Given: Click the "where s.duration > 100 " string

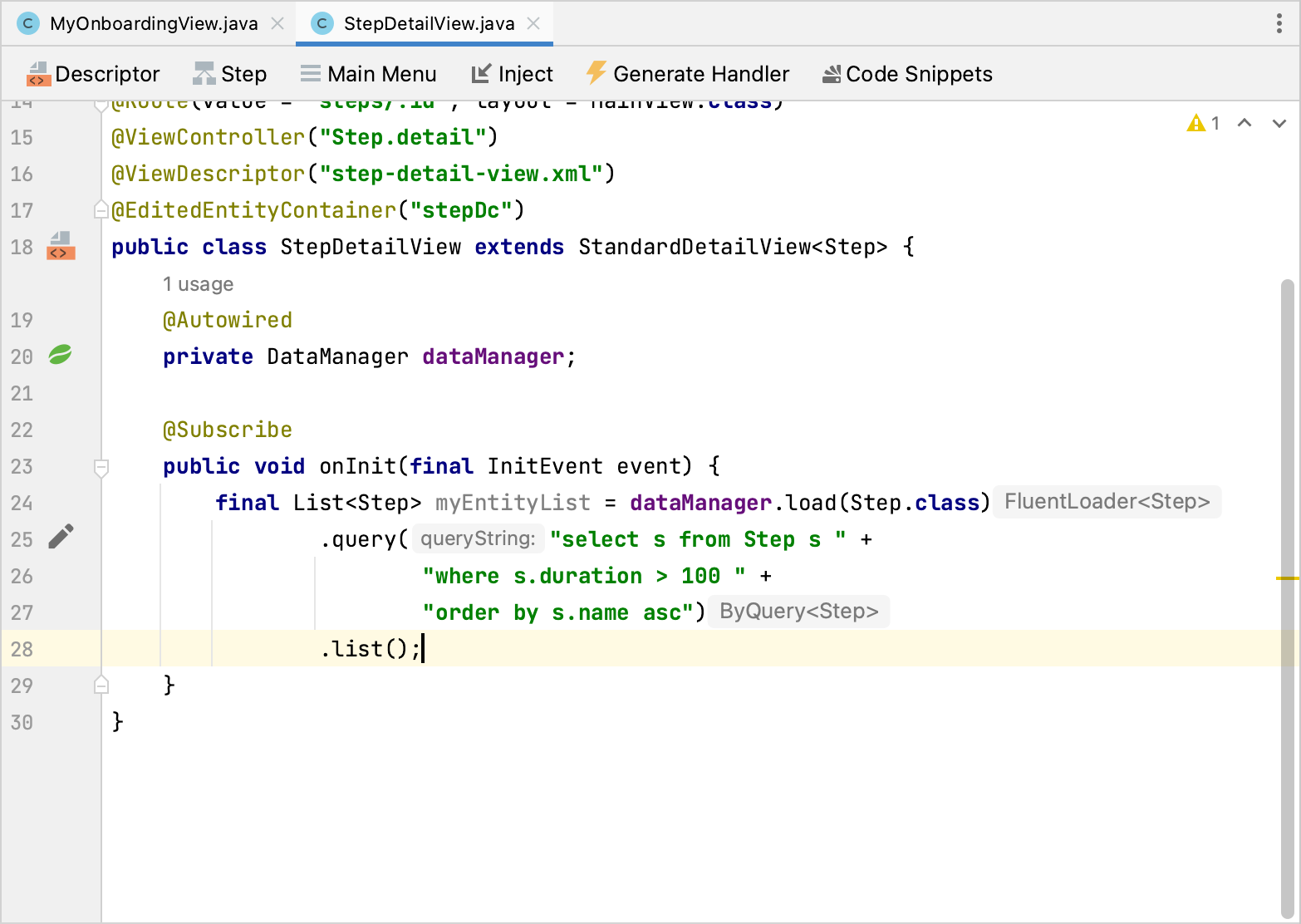Looking at the screenshot, I should point(584,576).
